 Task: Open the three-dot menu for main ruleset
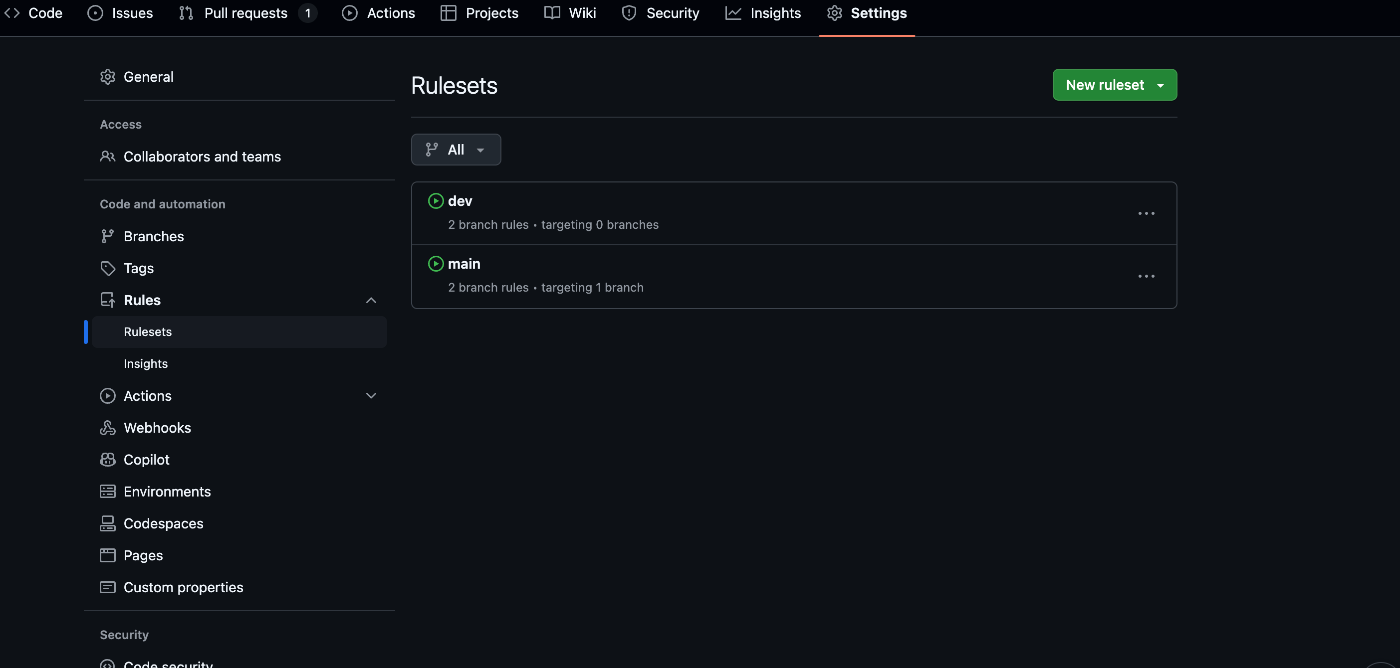point(1146,276)
